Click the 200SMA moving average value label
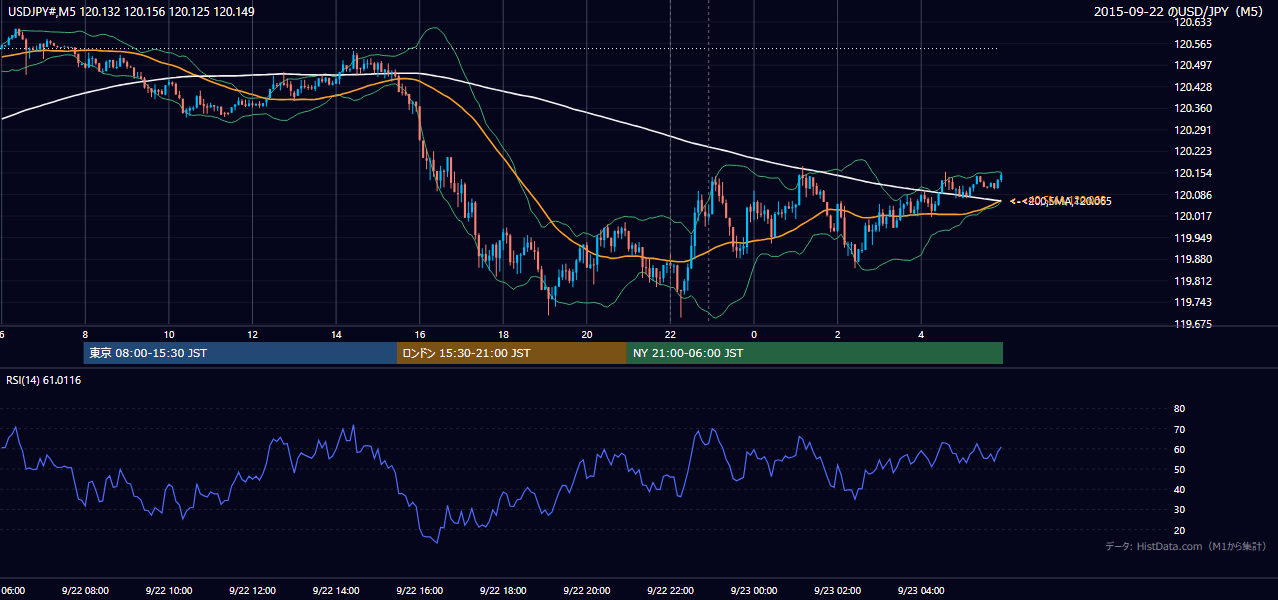The height and width of the screenshot is (600, 1278). (1060, 201)
